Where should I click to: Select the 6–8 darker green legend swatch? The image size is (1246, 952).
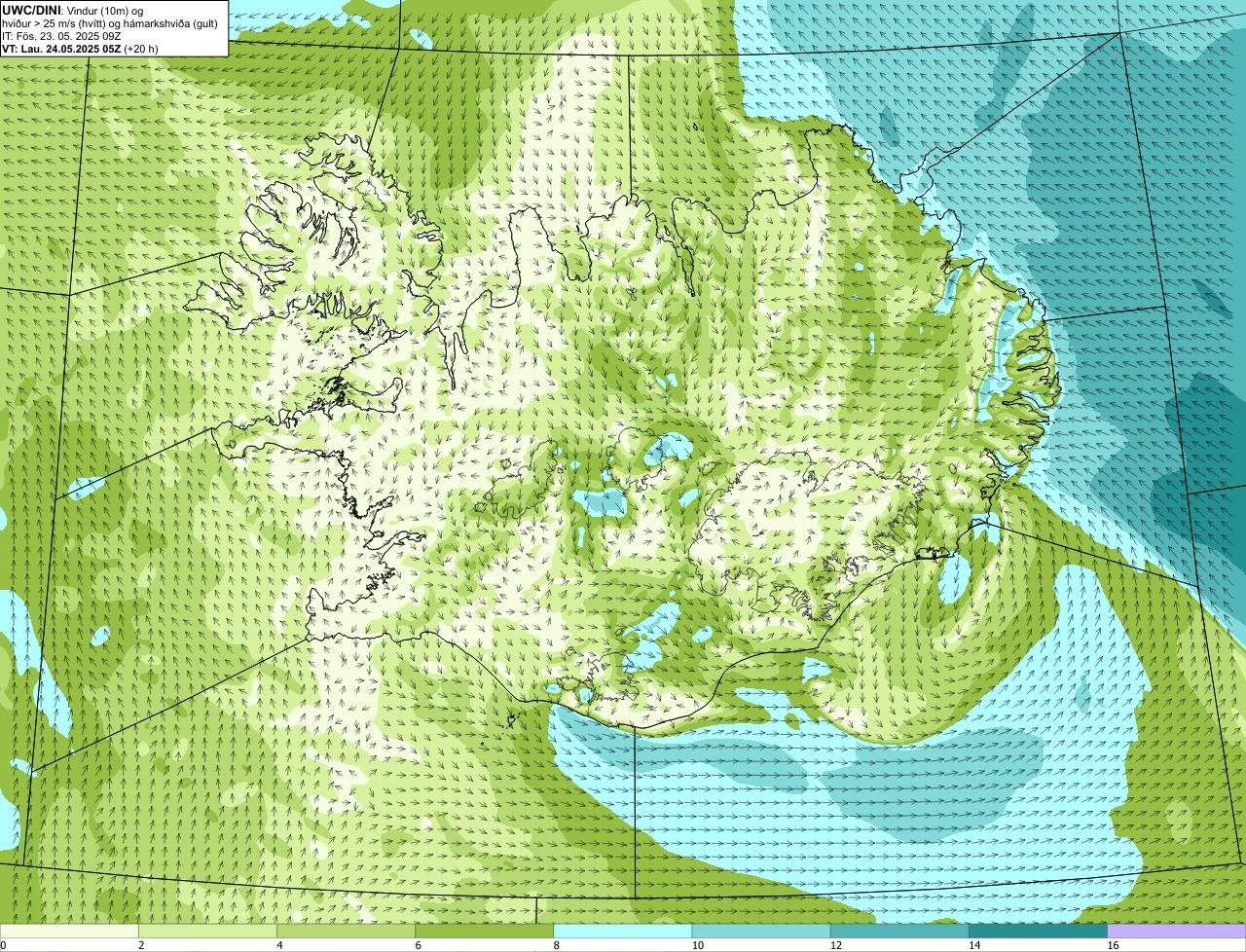485,931
